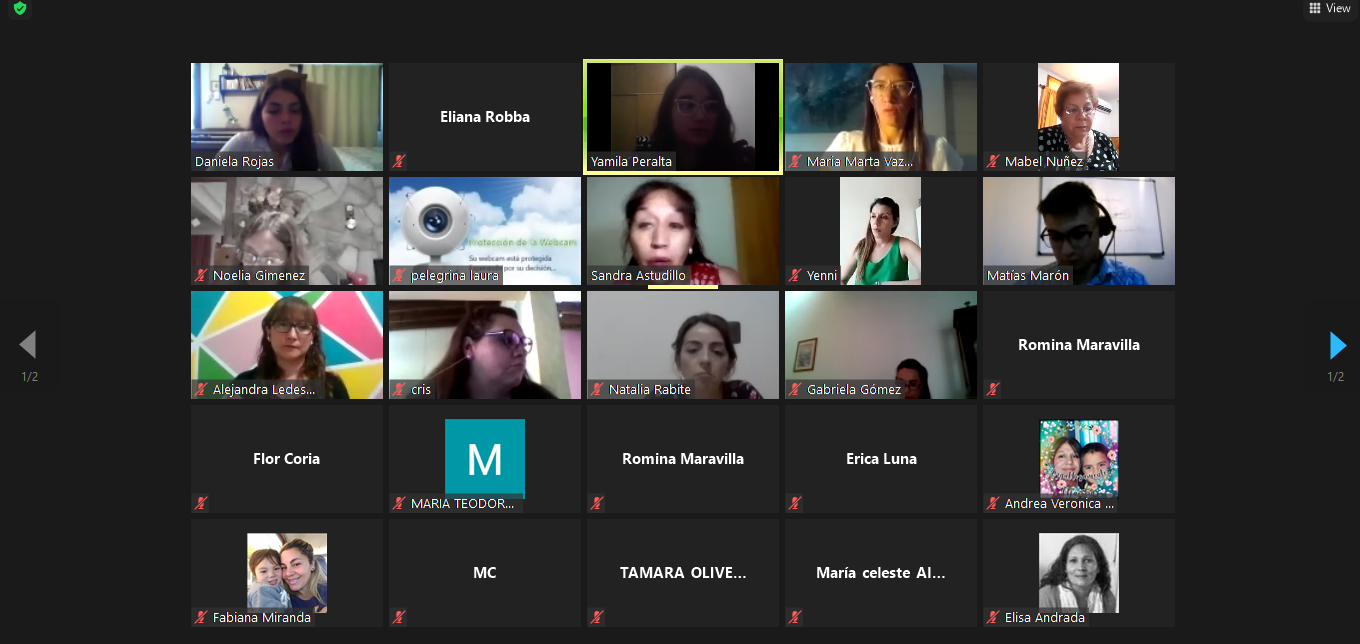Image resolution: width=1360 pixels, height=644 pixels.
Task: Select Fabiana Miranda's profile photo tile
Action: point(287,572)
